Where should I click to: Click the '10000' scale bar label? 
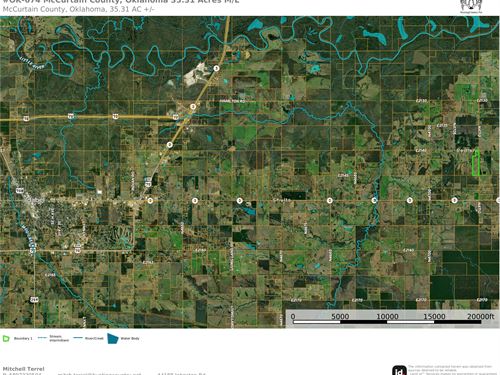(x=387, y=316)
